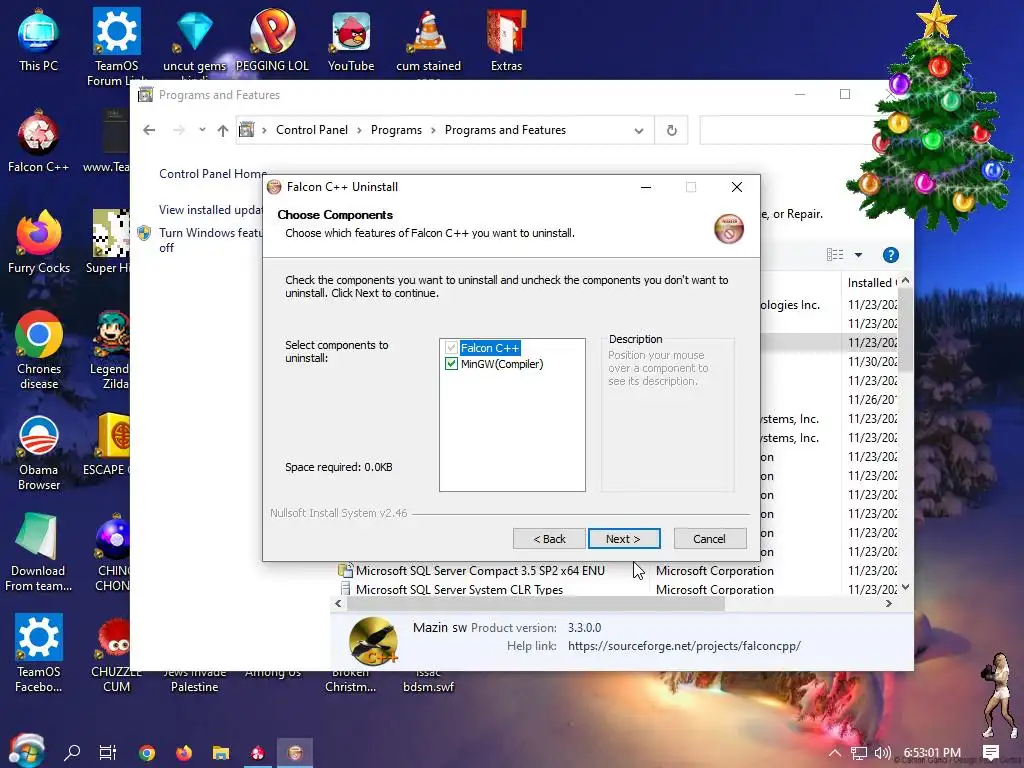
Task: Expand breadcrumb arrow after Control Panel
Action: coord(359,130)
